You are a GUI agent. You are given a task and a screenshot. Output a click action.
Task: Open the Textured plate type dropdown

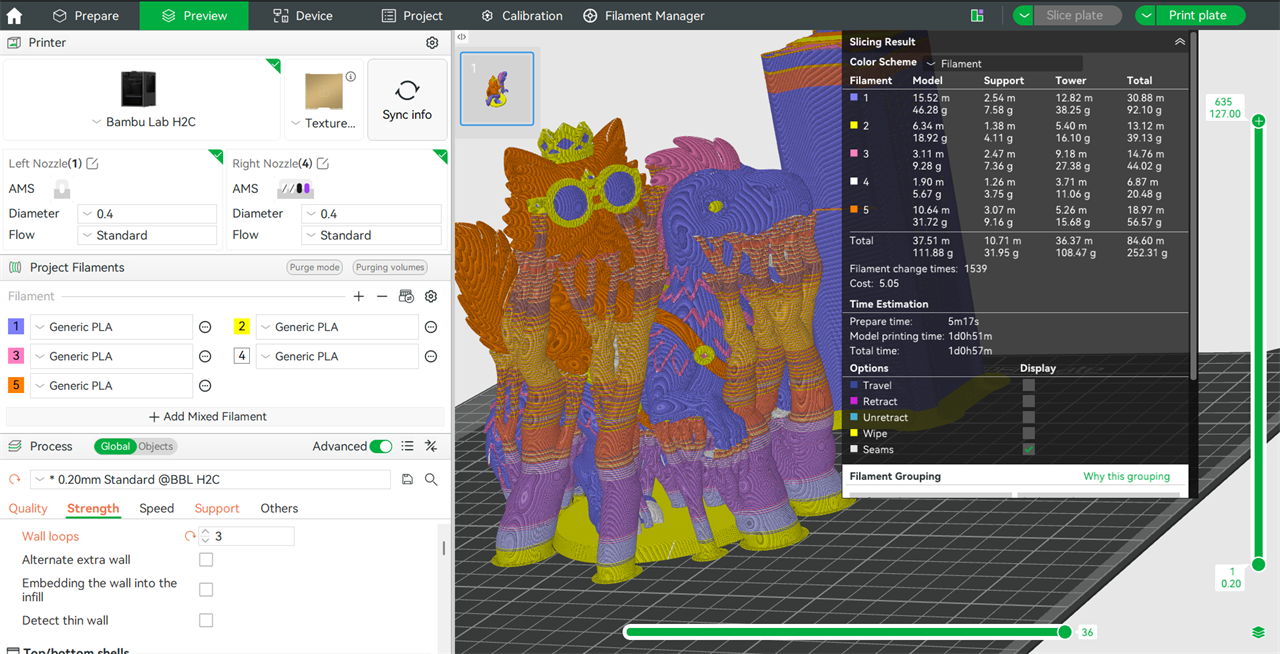click(323, 123)
